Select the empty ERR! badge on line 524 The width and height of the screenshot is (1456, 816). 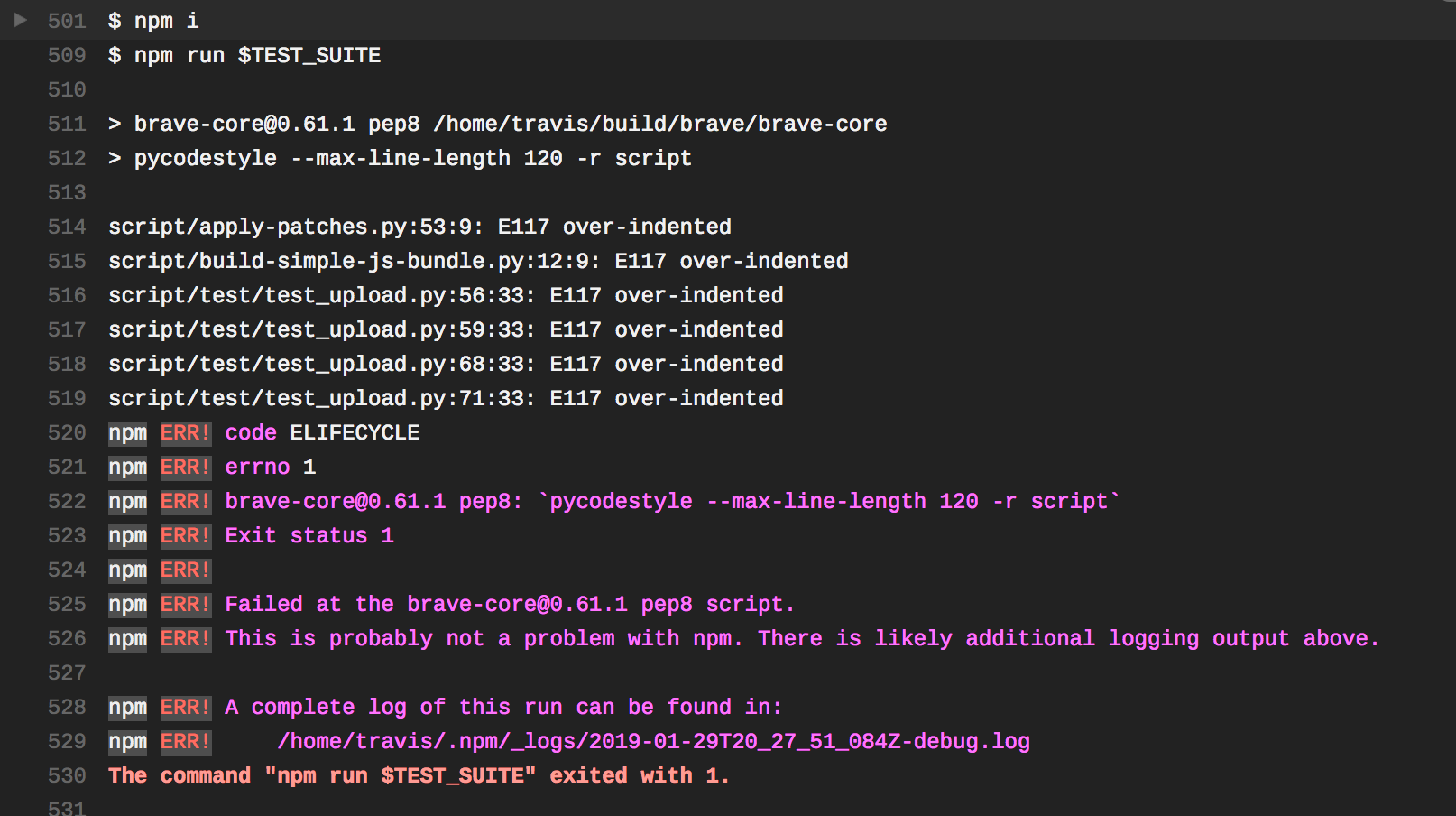185,570
